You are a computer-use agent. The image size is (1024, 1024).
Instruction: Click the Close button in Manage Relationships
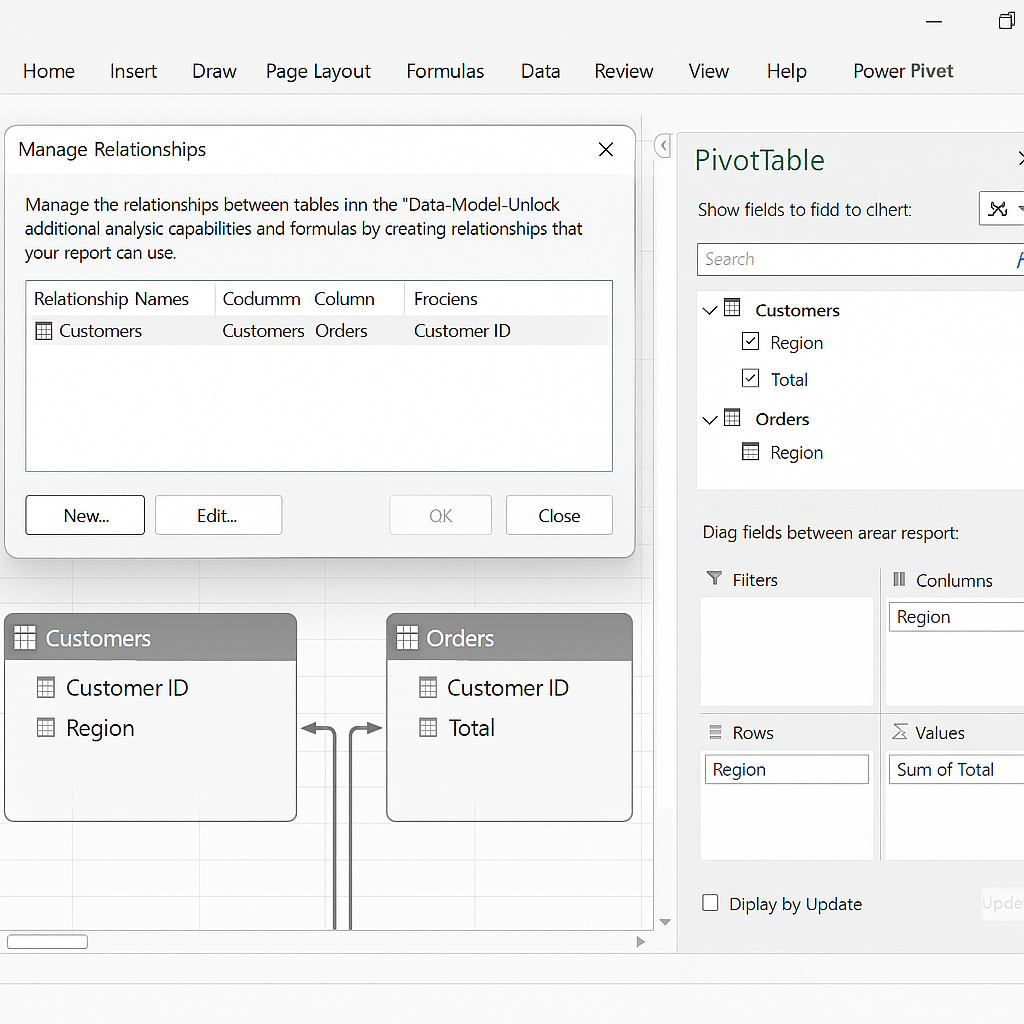(559, 515)
